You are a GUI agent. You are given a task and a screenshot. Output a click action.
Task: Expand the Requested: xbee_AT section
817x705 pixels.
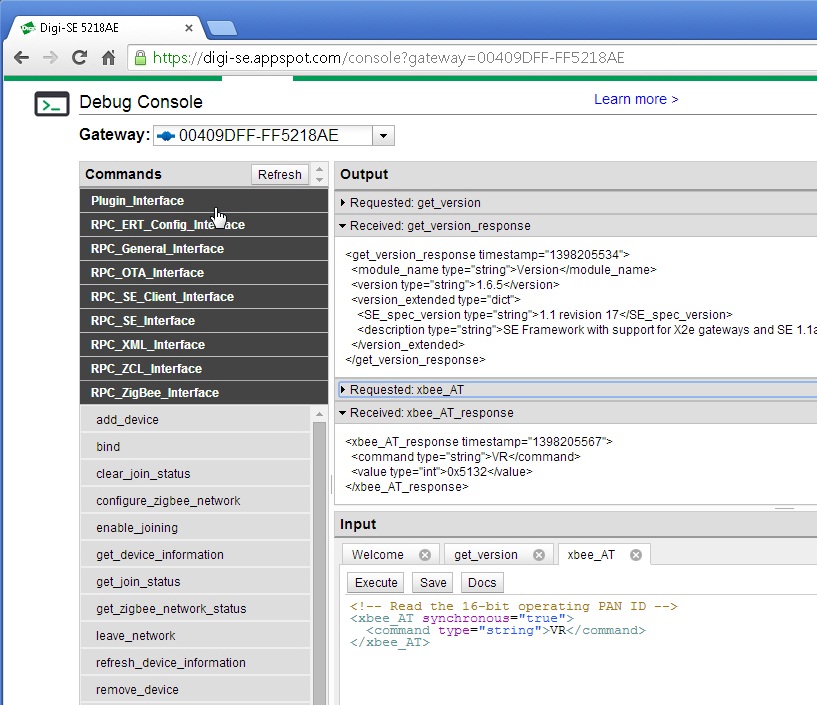point(343,390)
